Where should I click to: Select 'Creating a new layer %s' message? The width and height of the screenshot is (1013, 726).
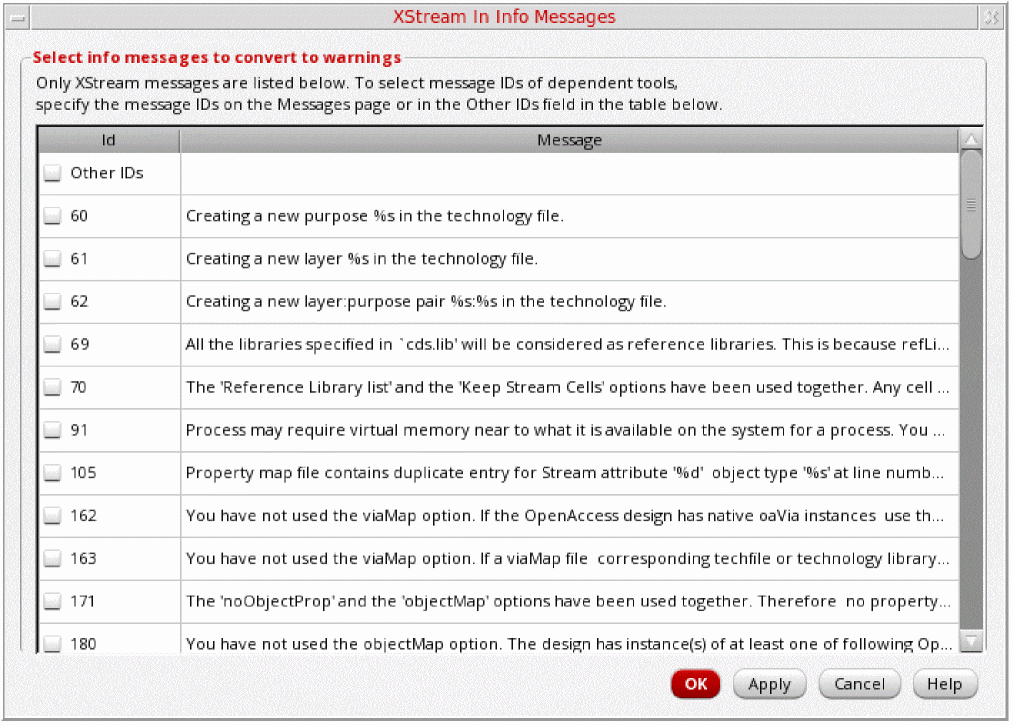click(362, 259)
